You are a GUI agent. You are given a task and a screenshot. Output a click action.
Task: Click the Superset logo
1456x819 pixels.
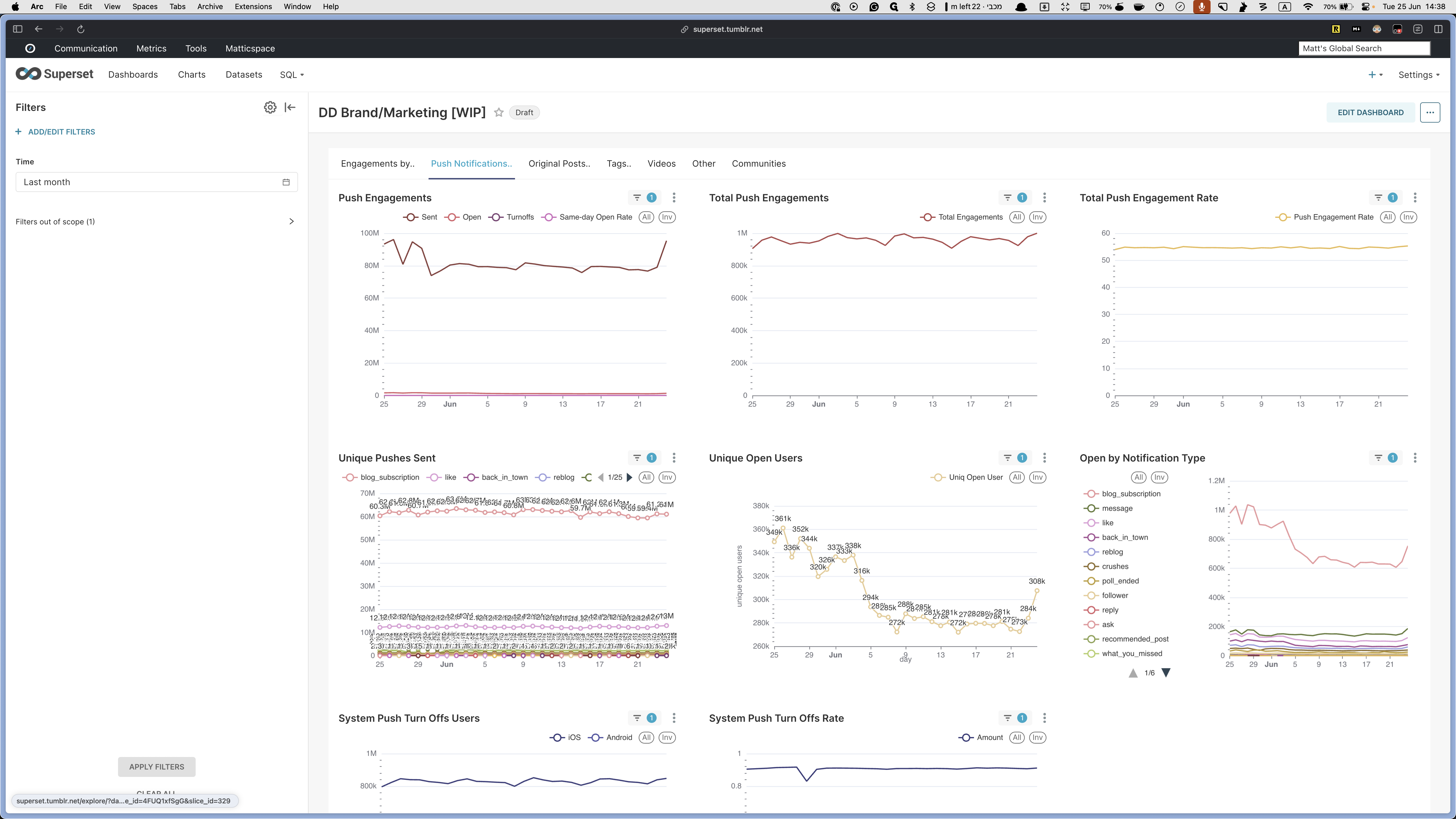pos(54,74)
